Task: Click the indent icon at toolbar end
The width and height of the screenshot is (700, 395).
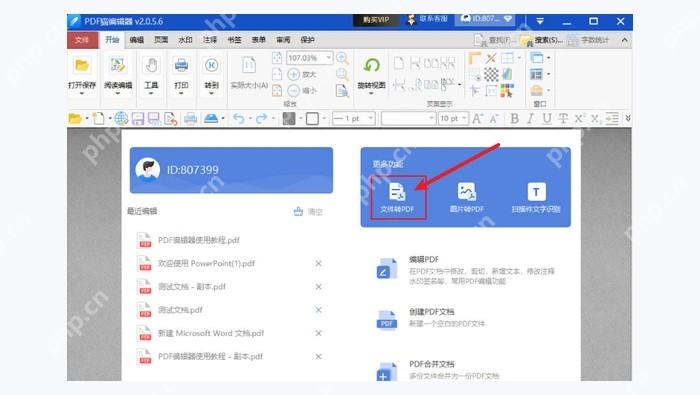Action: 612,118
